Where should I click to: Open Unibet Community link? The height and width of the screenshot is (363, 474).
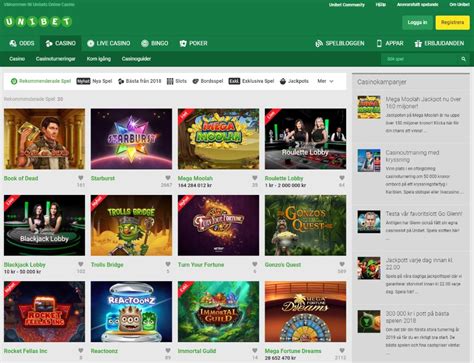[x=347, y=5]
